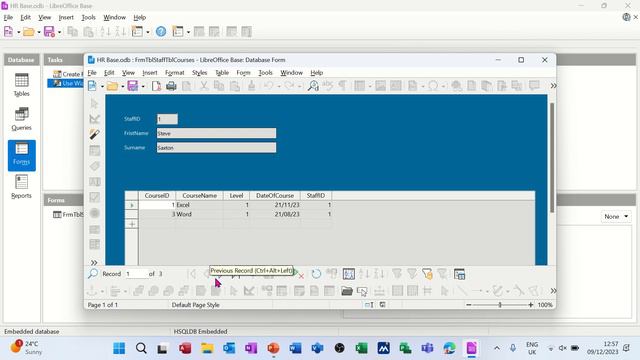Click the Label control in the left toolbar
Viewport: 640px width, 360px height.
pyautogui.click(x=95, y=166)
